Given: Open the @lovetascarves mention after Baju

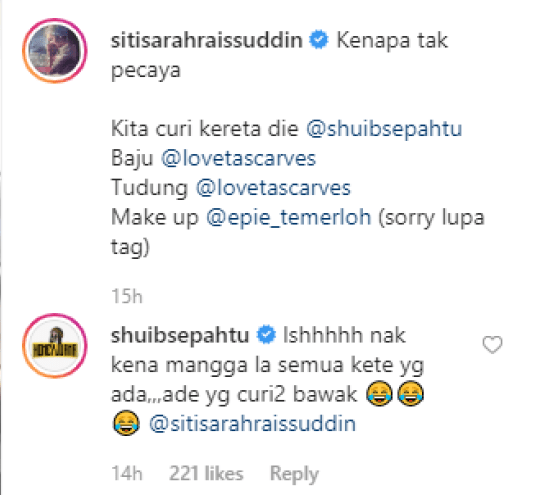Looking at the screenshot, I should pos(238,159).
